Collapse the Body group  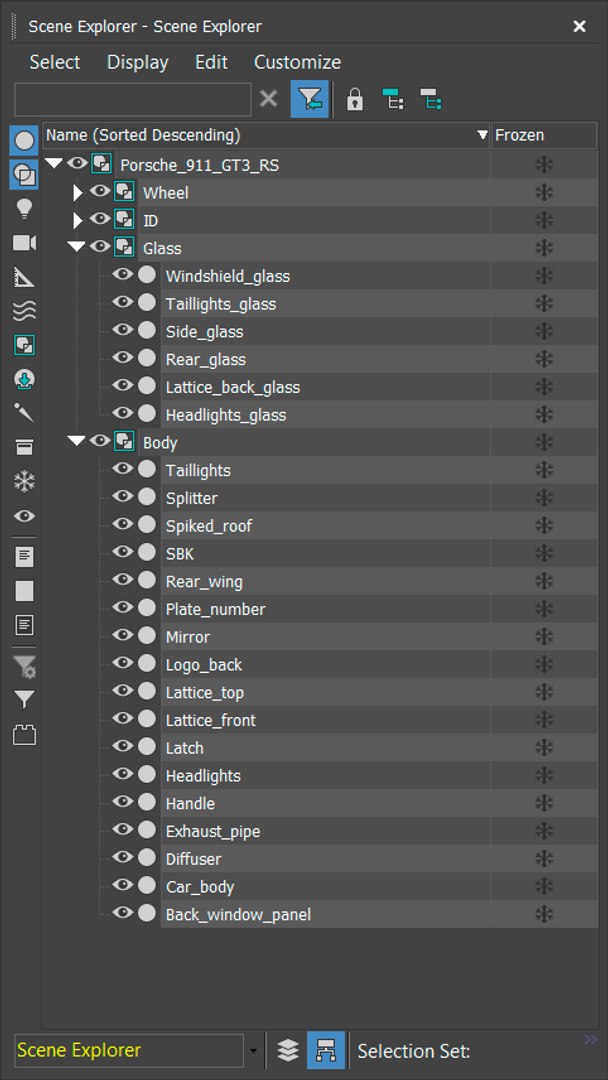click(x=76, y=442)
